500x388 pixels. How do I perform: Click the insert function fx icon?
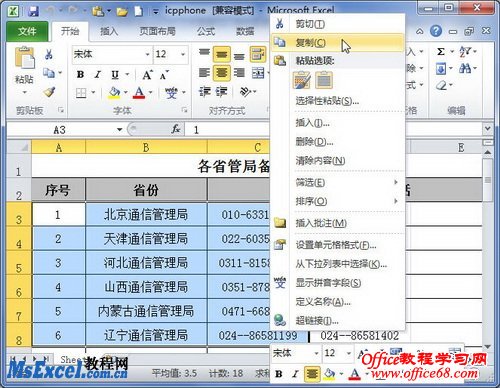(176, 129)
